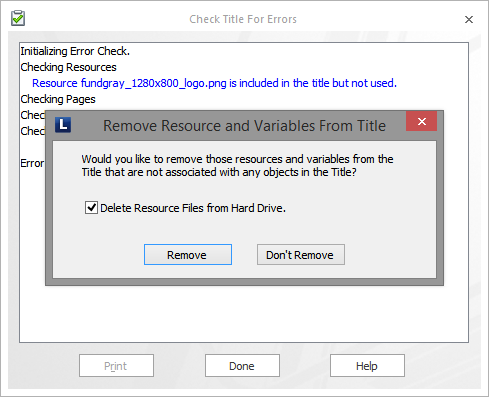Select the blue fundgray_1280x800_logo.png unused resource line
The image size is (489, 397).
coord(214,83)
